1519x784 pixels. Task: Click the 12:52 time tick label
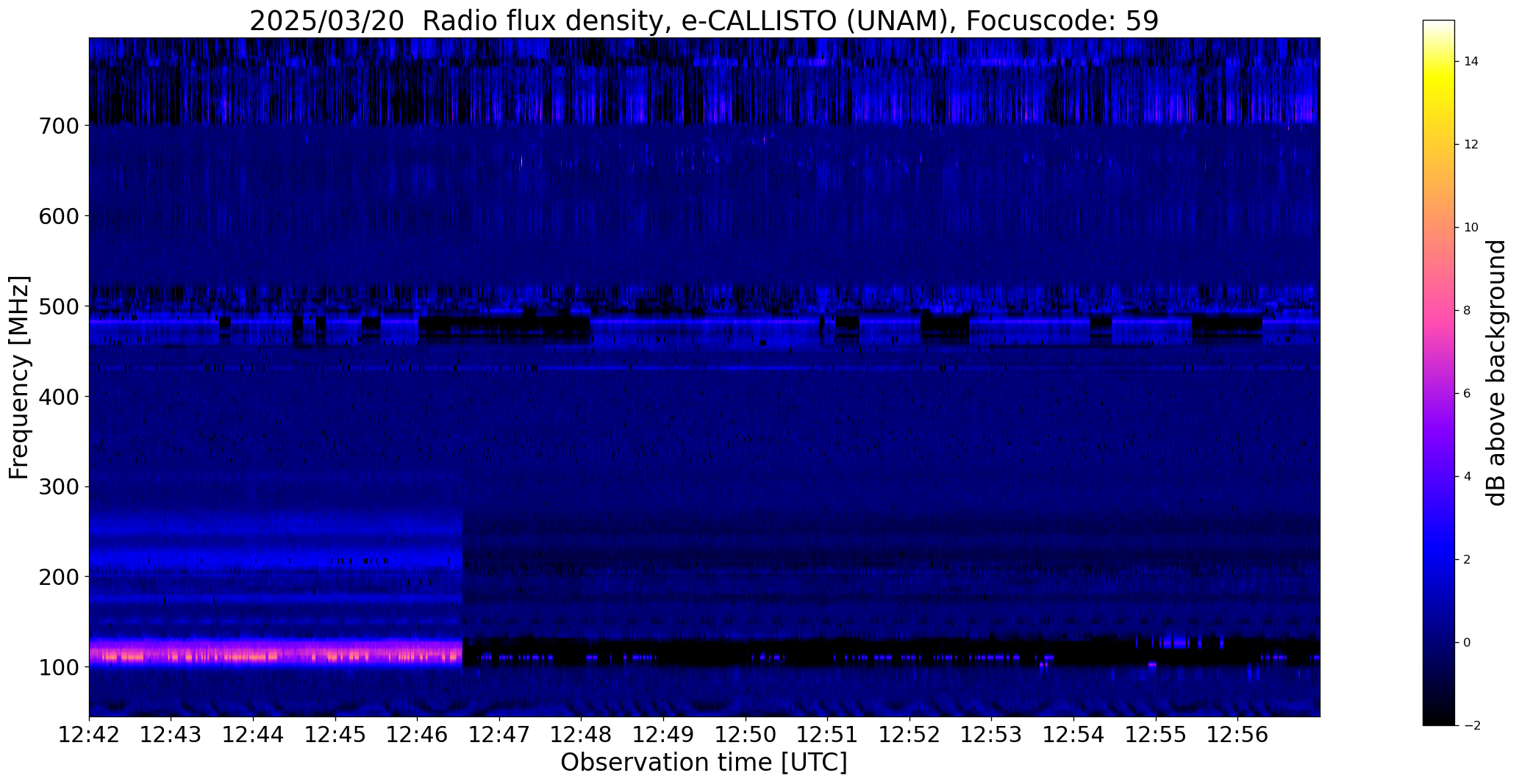pyautogui.click(x=910, y=734)
